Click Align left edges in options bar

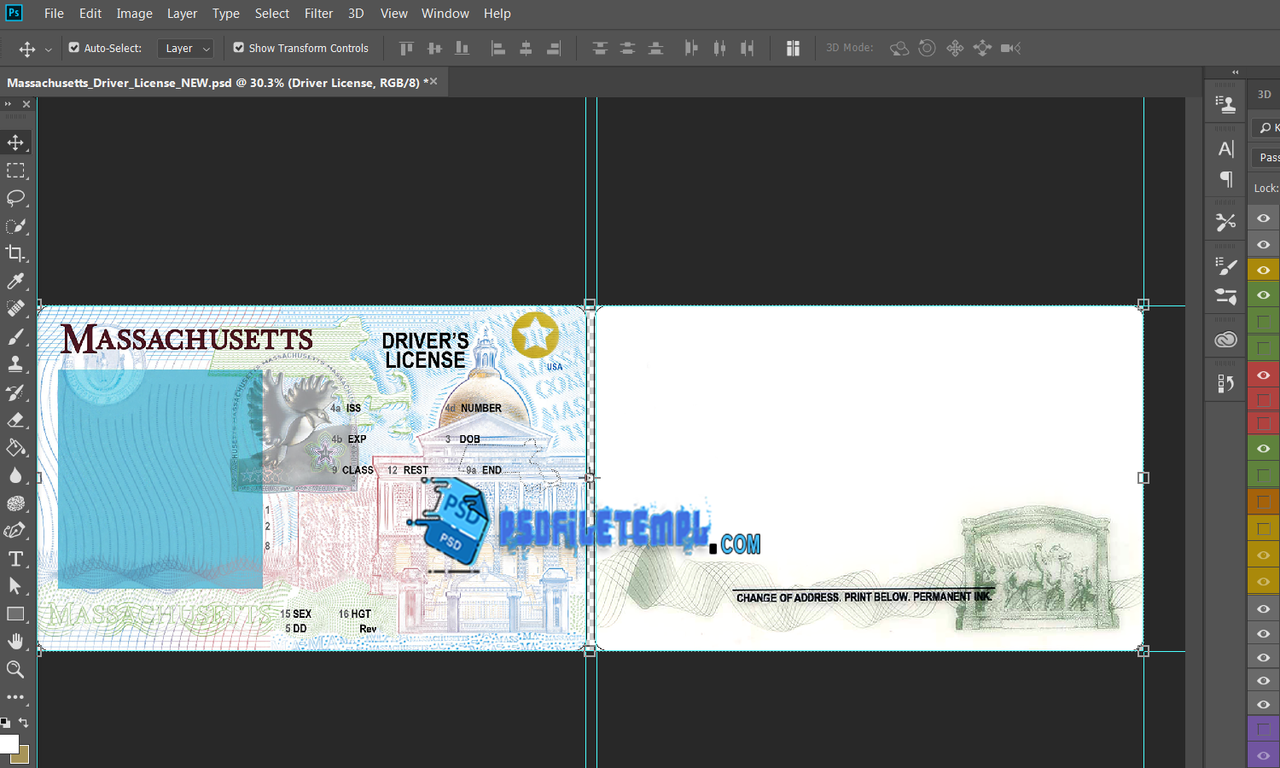pyautogui.click(x=498, y=48)
